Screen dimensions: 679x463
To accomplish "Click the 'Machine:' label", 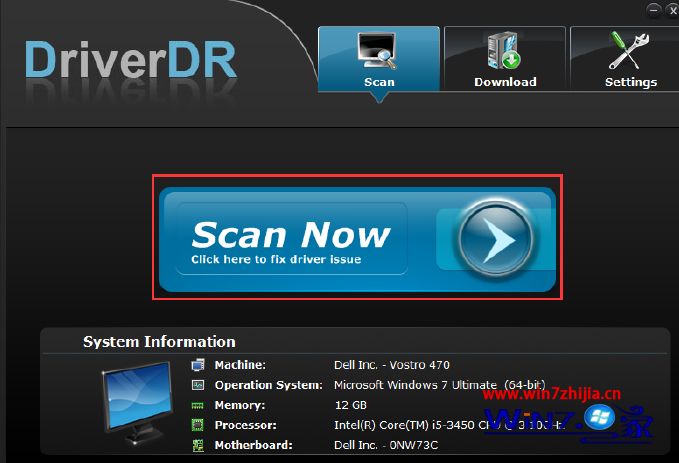I will pos(240,365).
